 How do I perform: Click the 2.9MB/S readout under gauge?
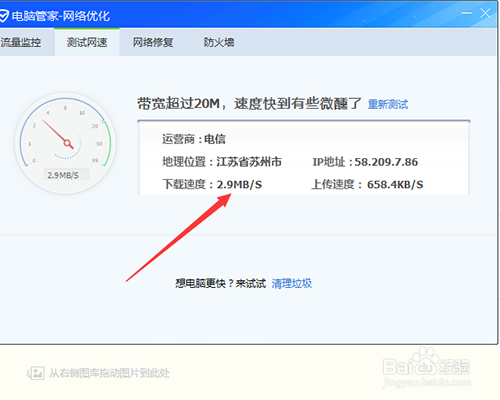63,175
